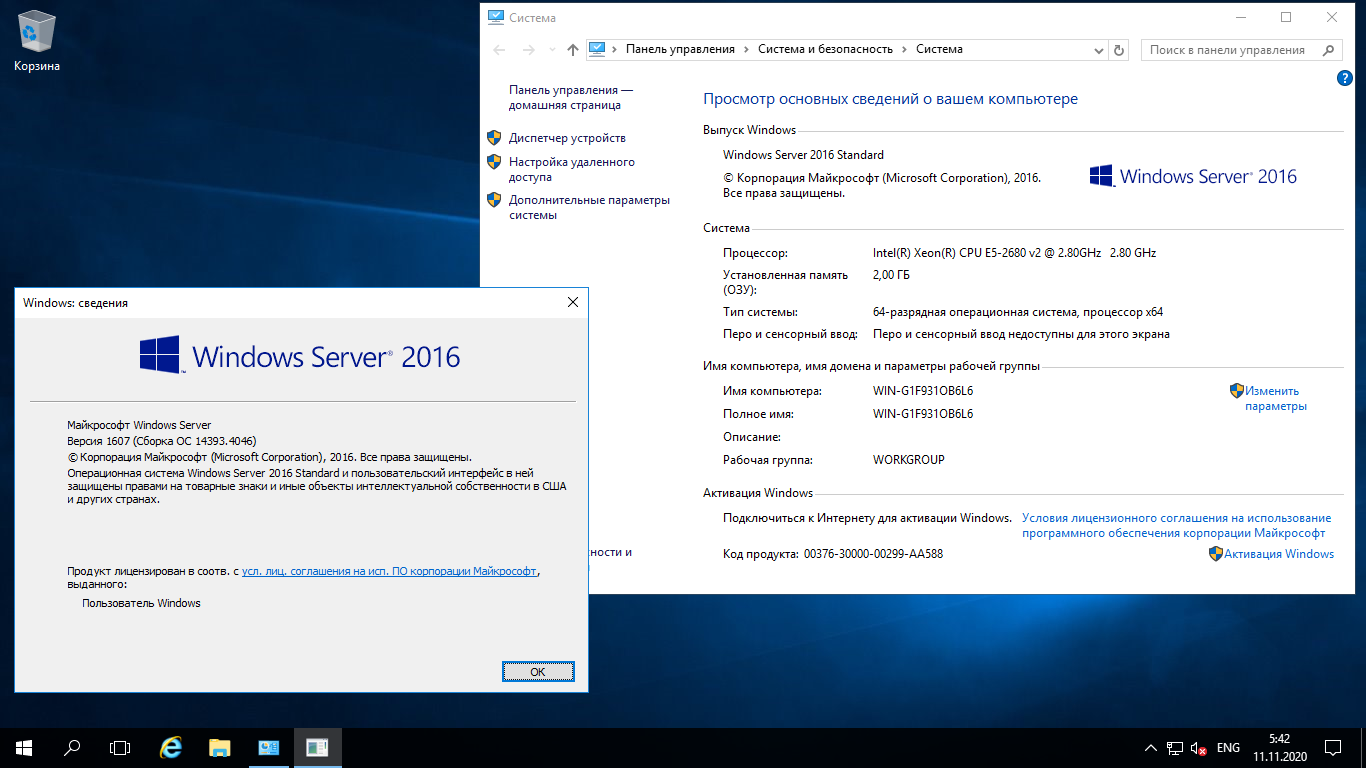The height and width of the screenshot is (768, 1366).
Task: Click the muted volume tray icon
Action: (1198, 748)
